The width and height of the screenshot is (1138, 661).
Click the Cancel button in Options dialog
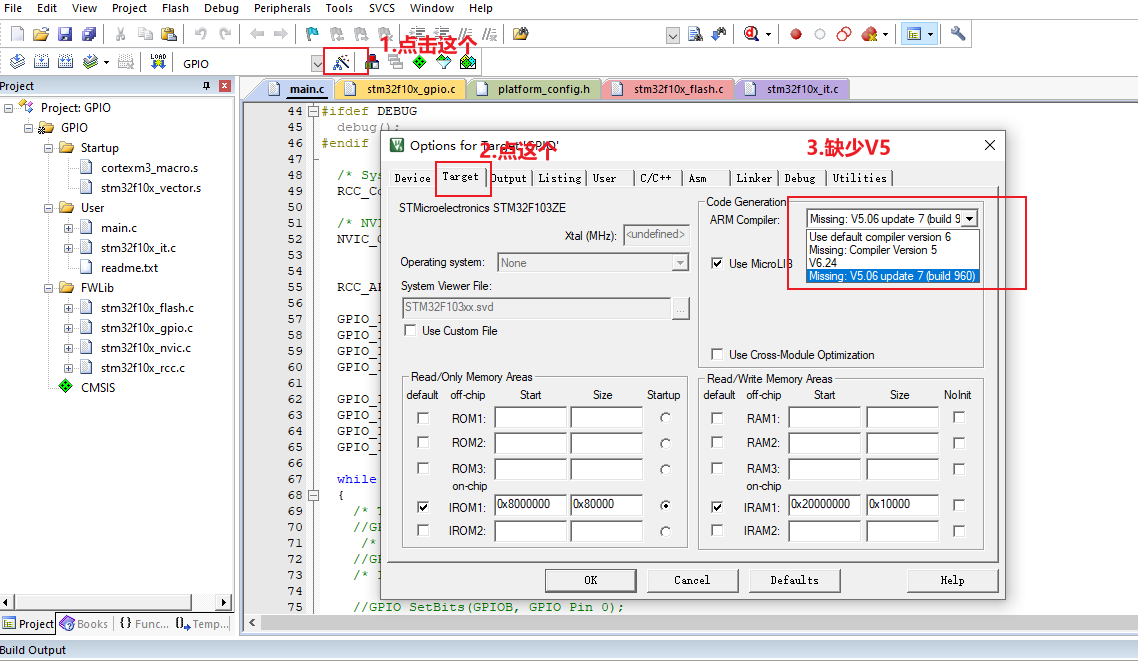click(x=692, y=580)
